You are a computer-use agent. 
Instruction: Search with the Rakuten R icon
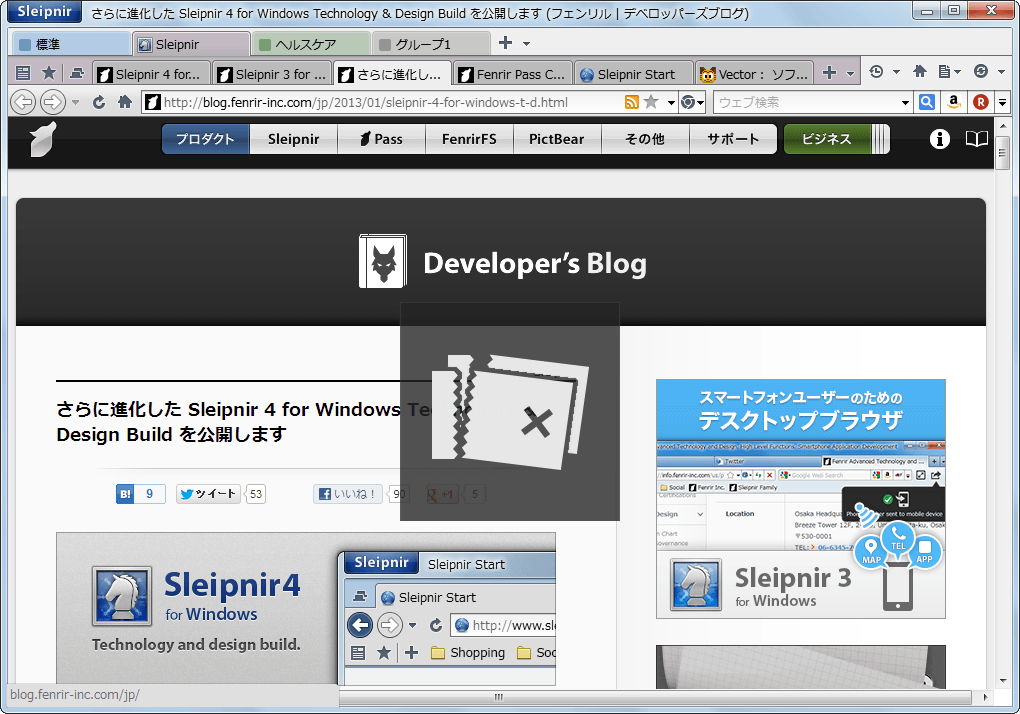(980, 102)
